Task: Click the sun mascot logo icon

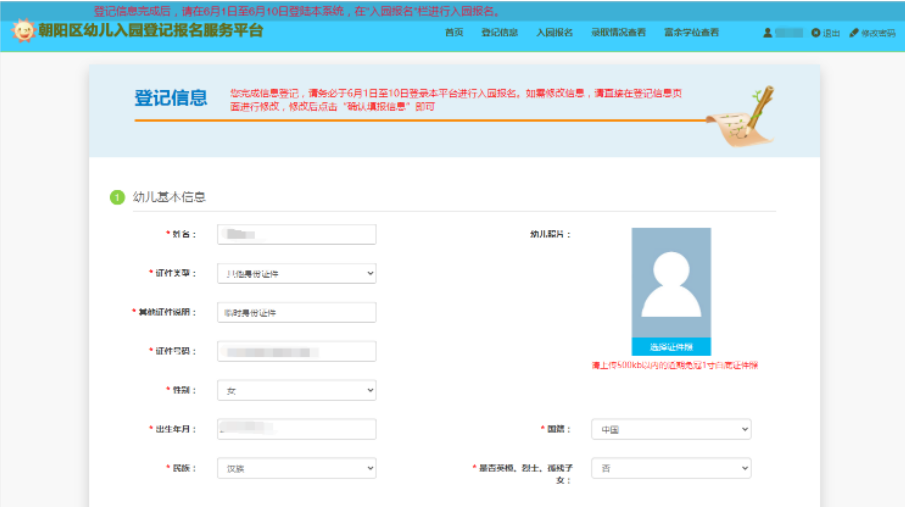Action: [23, 31]
